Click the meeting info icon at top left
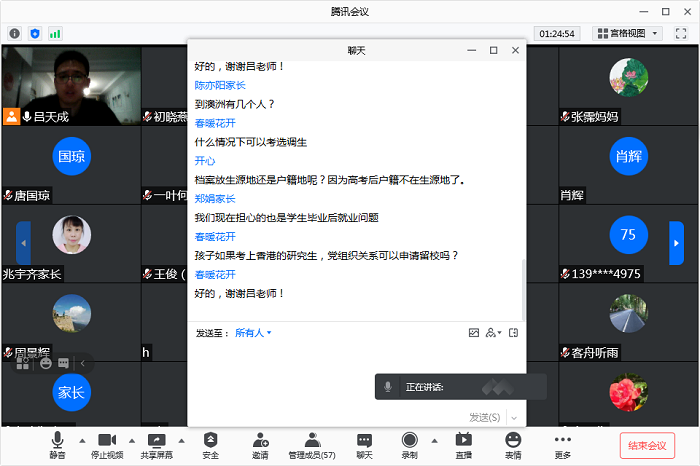The width and height of the screenshot is (700, 466). pos(15,33)
